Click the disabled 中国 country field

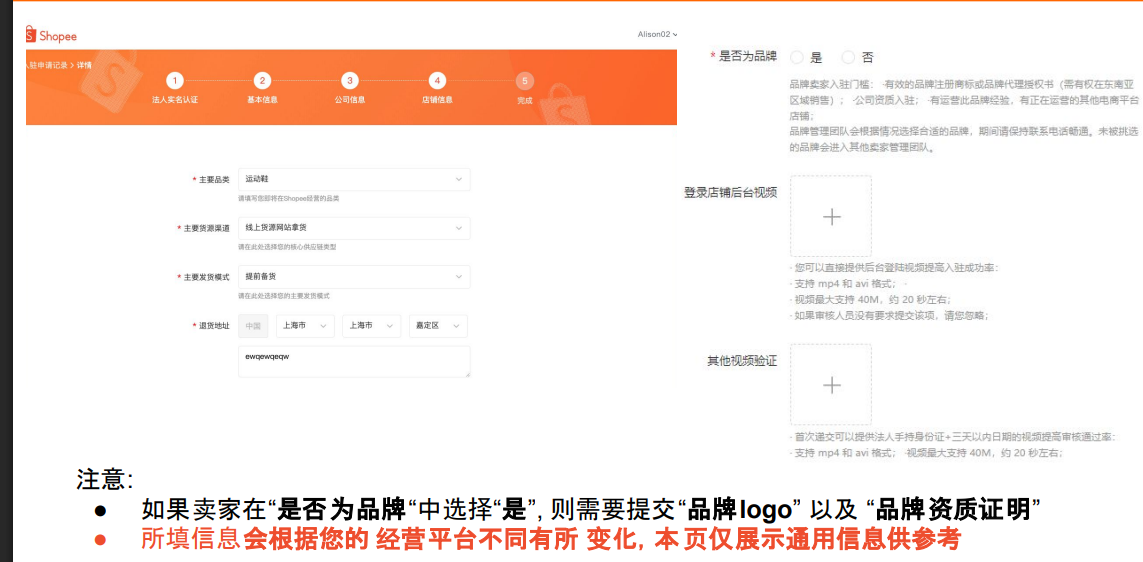(x=253, y=326)
